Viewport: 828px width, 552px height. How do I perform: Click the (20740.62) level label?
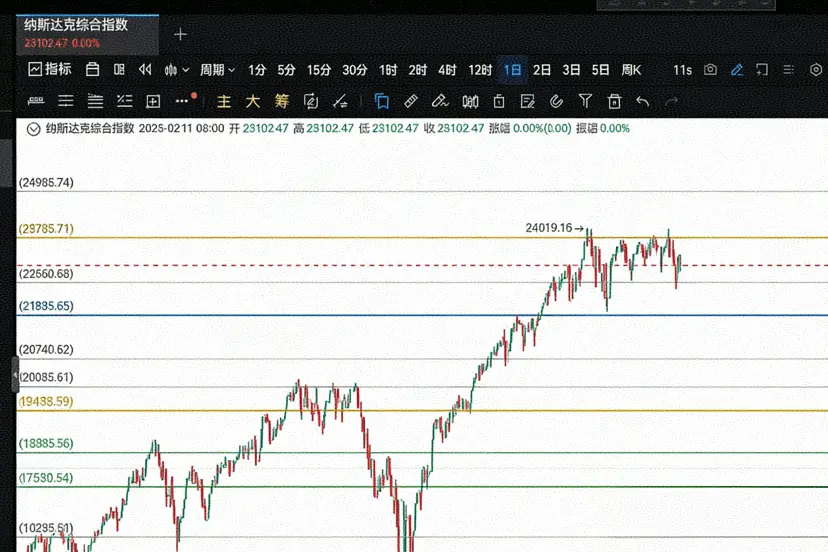[46, 350]
